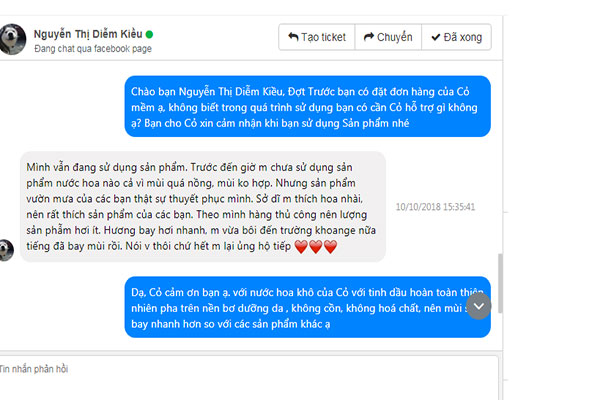Create a ticket with Tạo ticket button

tap(317, 37)
